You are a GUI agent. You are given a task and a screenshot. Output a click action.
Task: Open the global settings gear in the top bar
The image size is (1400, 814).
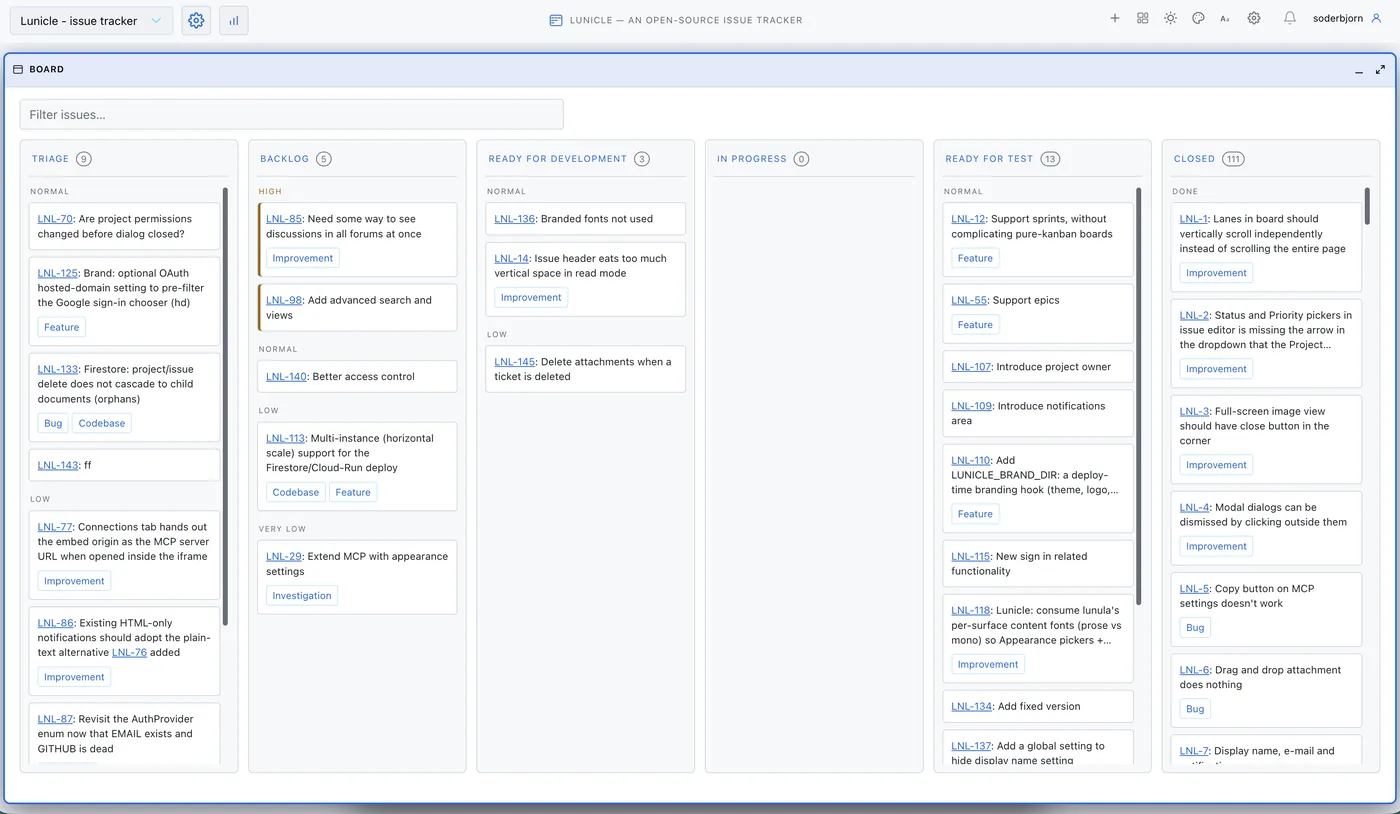point(1254,18)
